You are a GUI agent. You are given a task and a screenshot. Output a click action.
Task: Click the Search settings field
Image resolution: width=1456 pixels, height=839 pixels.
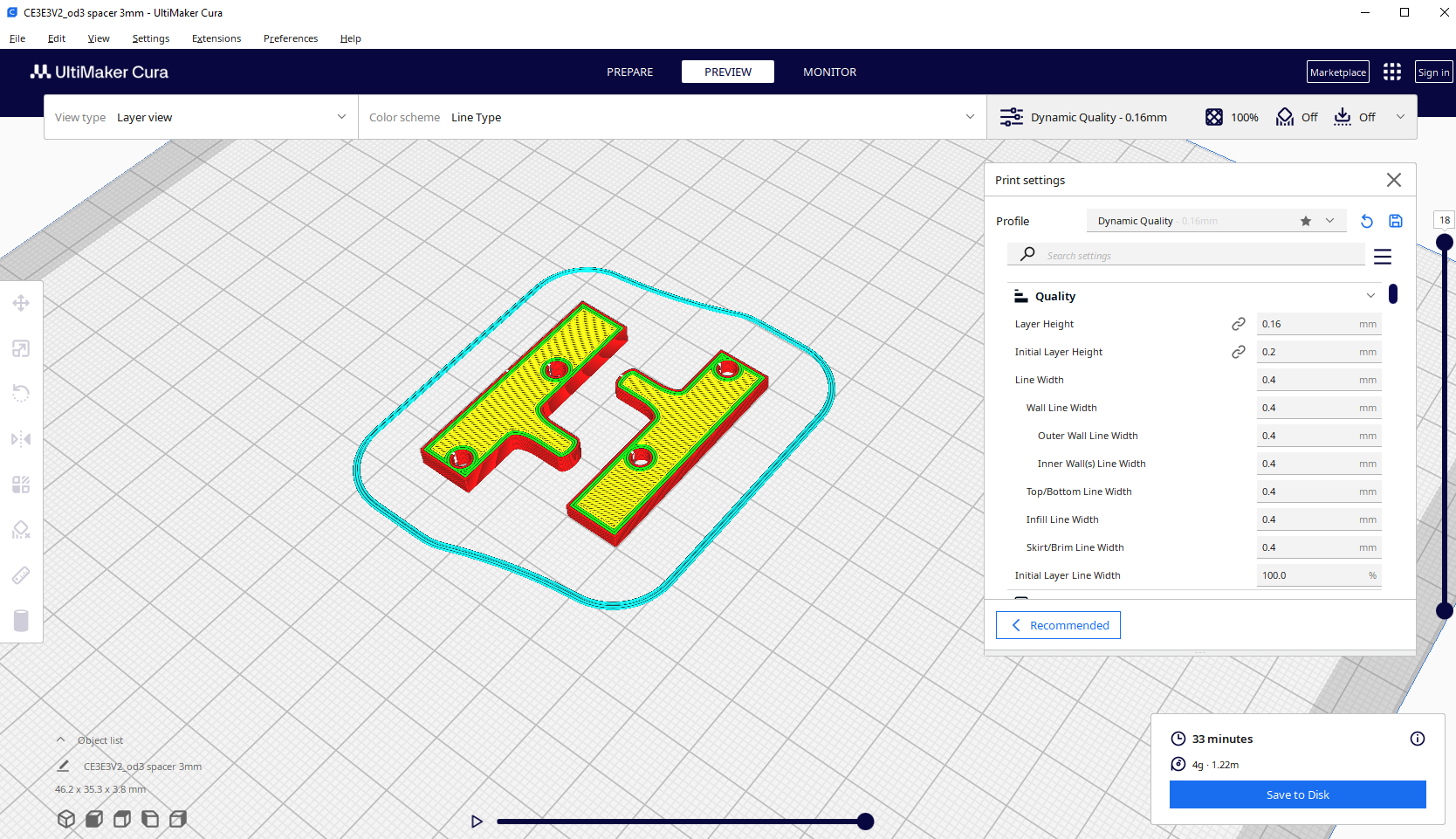pos(1187,255)
